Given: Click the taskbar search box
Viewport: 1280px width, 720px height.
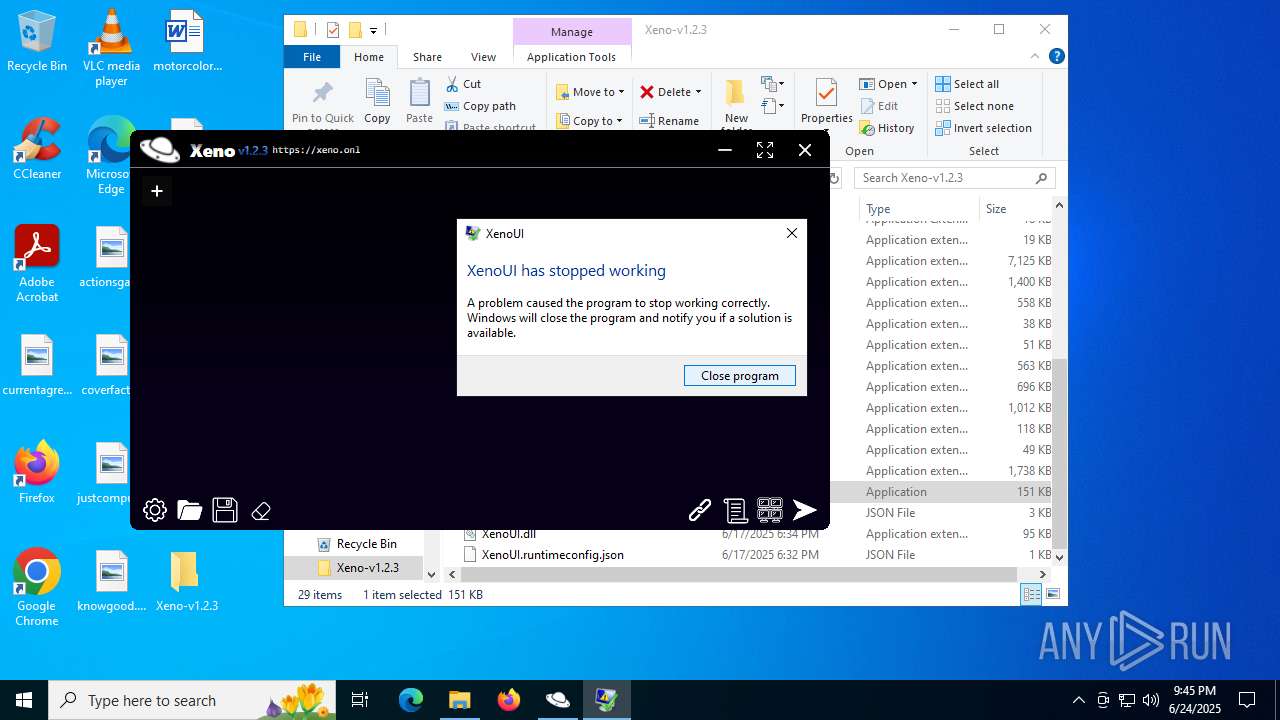Looking at the screenshot, I should pos(193,700).
